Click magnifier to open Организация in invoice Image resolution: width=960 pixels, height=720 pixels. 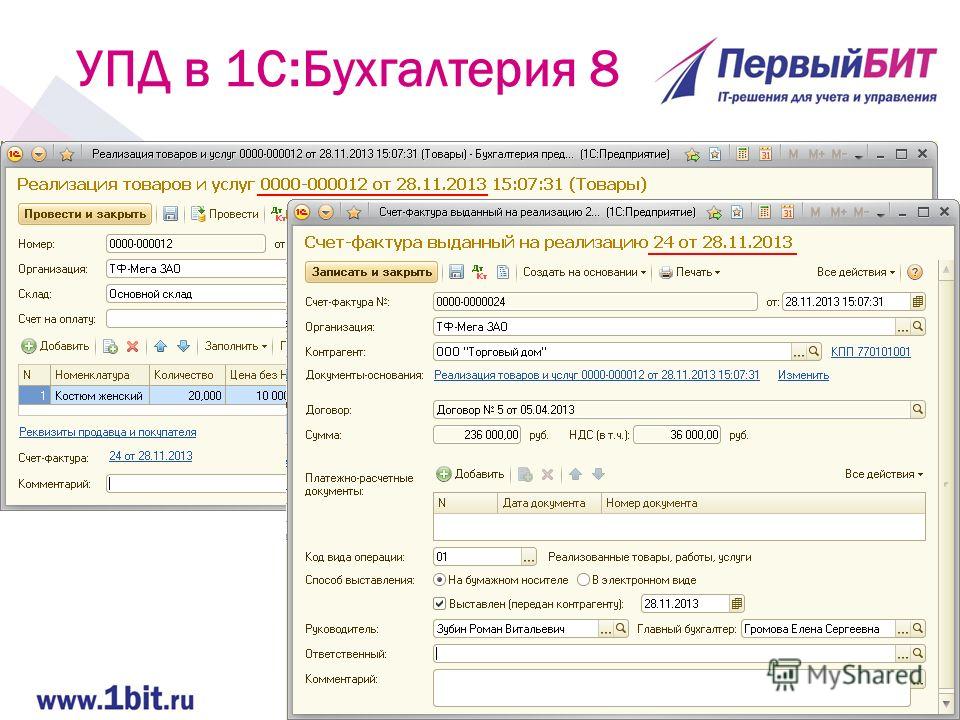pyautogui.click(x=917, y=326)
